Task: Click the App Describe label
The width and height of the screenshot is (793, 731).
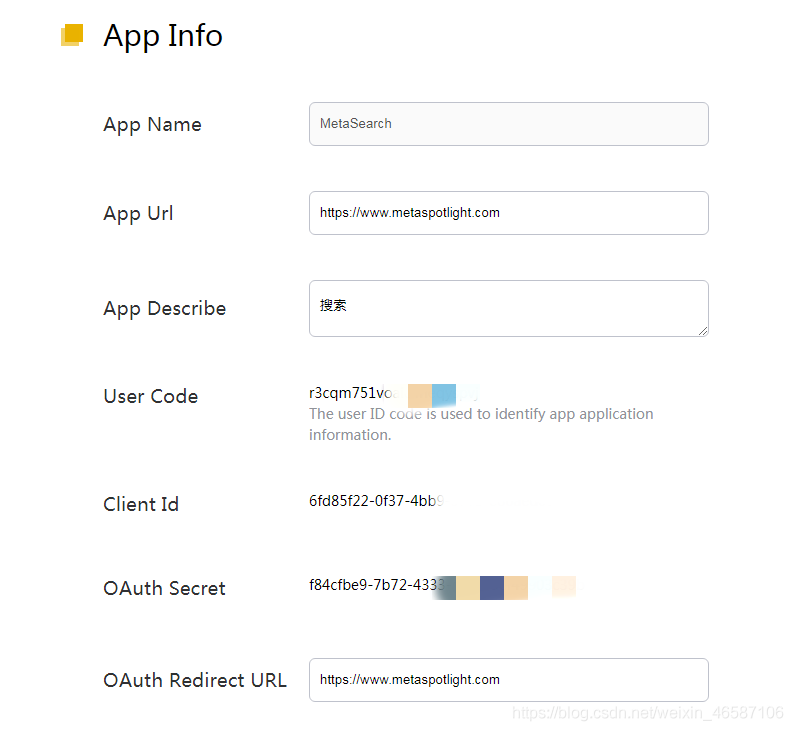Action: point(164,309)
